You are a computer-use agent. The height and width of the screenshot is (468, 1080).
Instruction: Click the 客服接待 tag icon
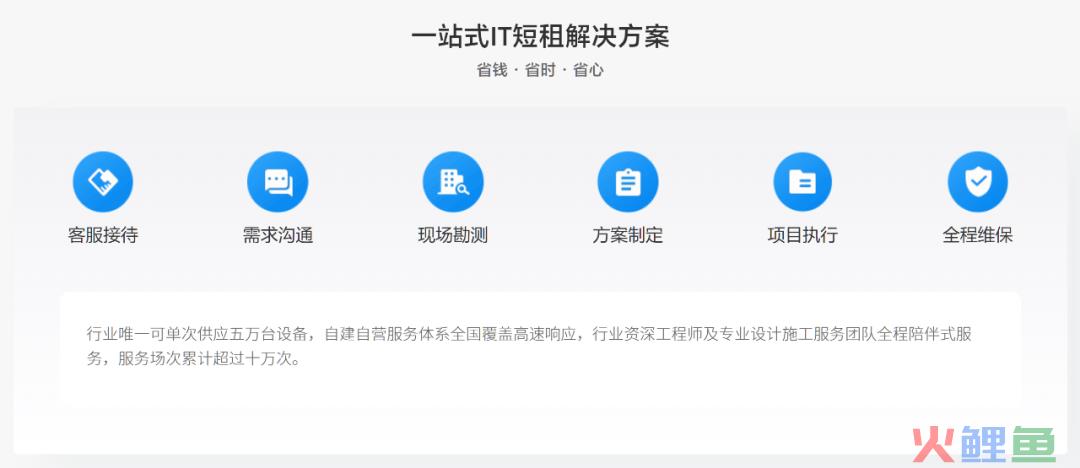coord(103,182)
